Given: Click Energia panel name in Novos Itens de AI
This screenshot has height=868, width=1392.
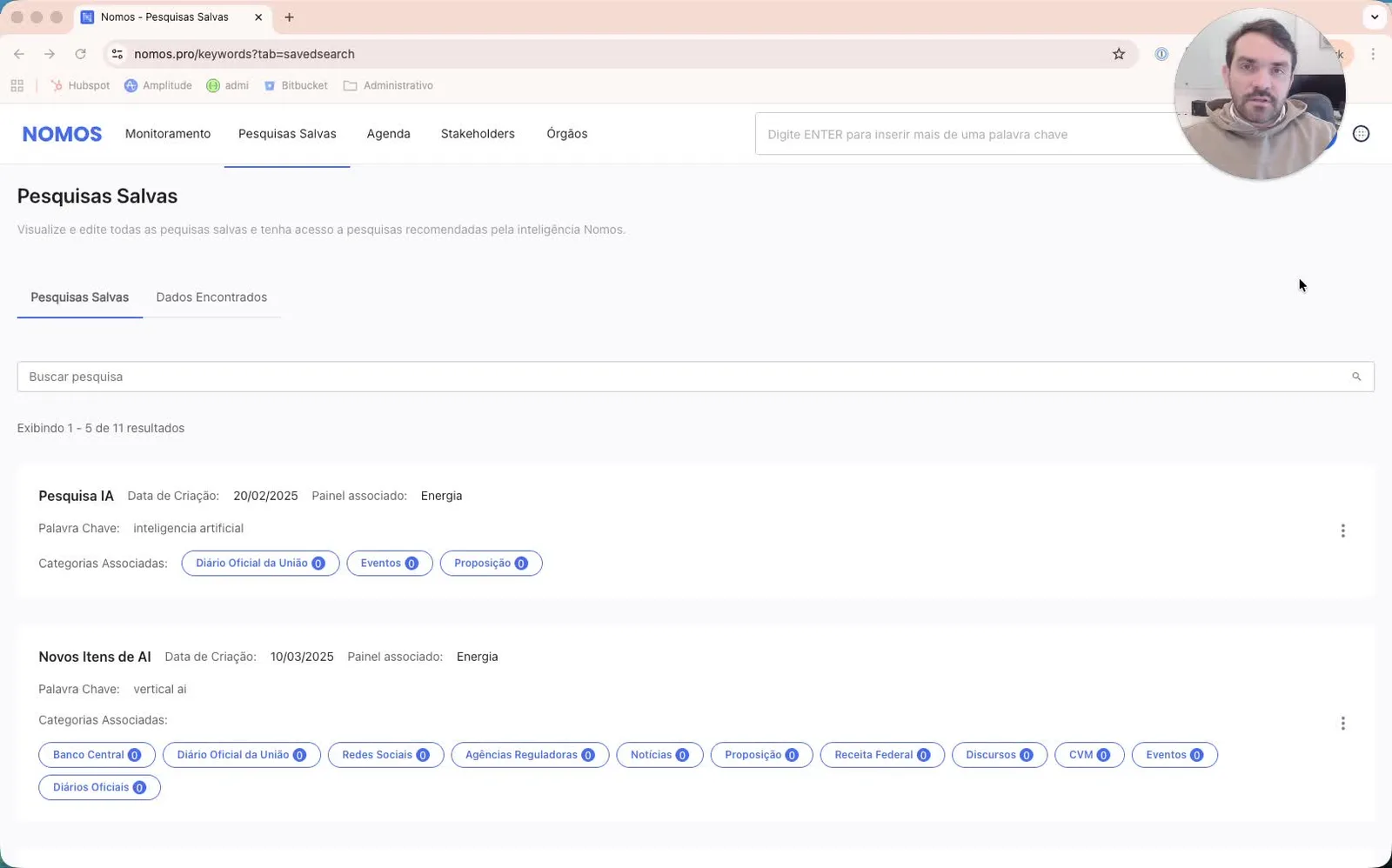Looking at the screenshot, I should [478, 657].
